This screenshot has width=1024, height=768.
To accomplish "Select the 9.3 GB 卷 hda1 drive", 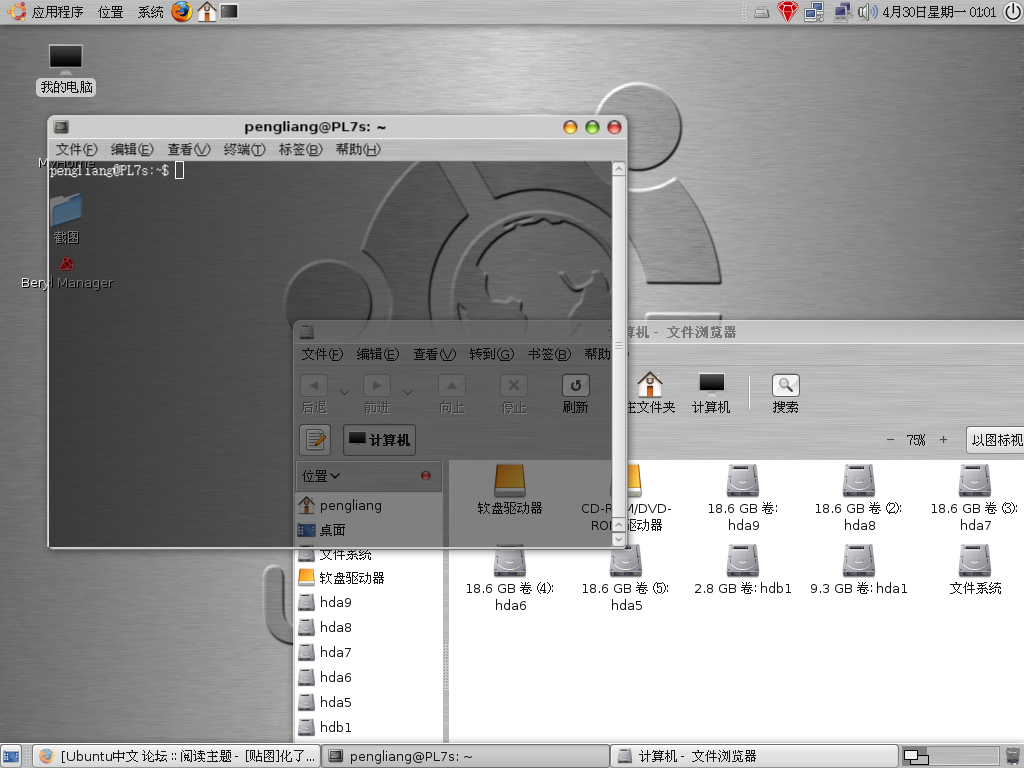I will coord(859,570).
